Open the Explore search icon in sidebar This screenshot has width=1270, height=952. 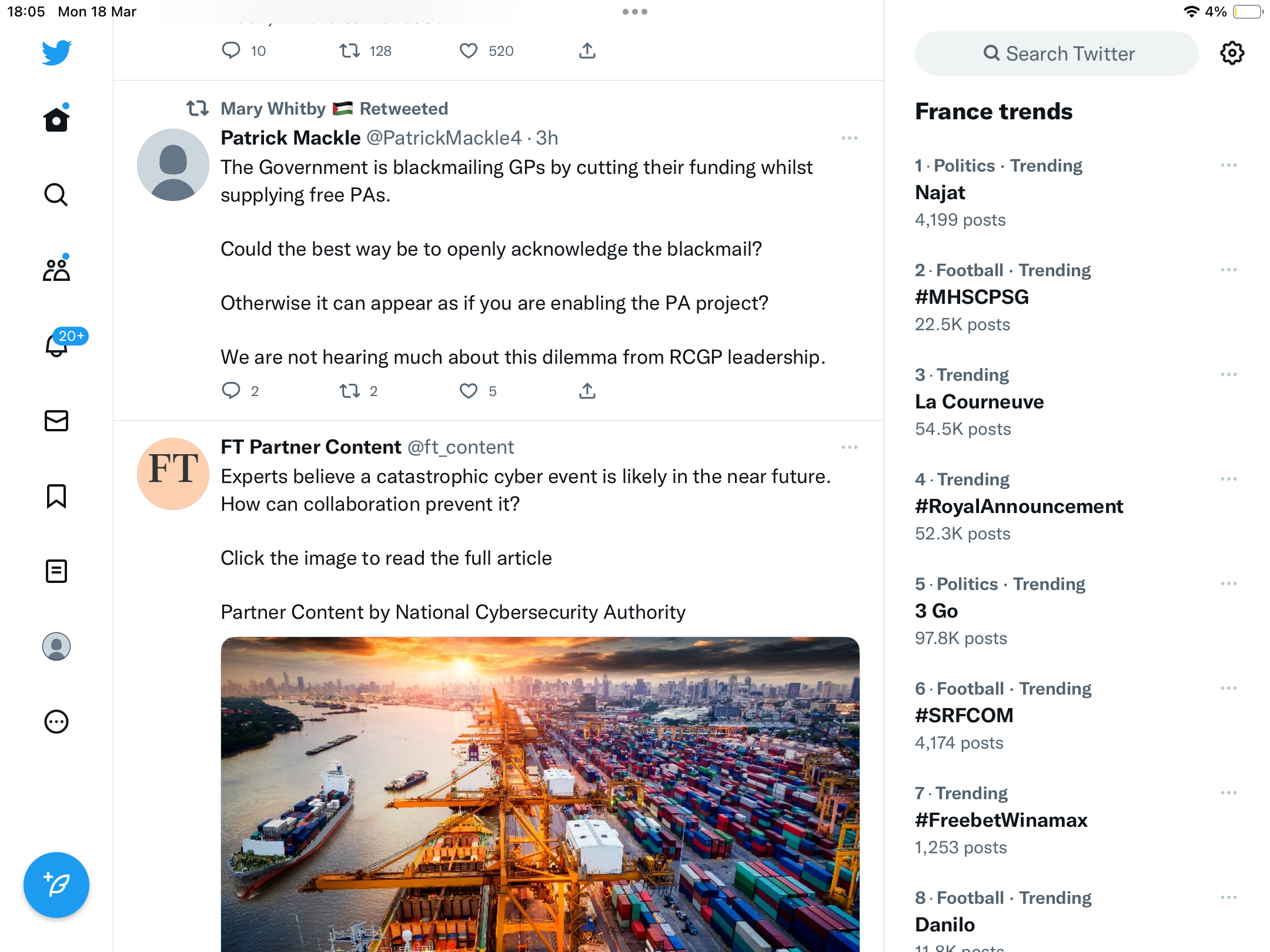(56, 195)
